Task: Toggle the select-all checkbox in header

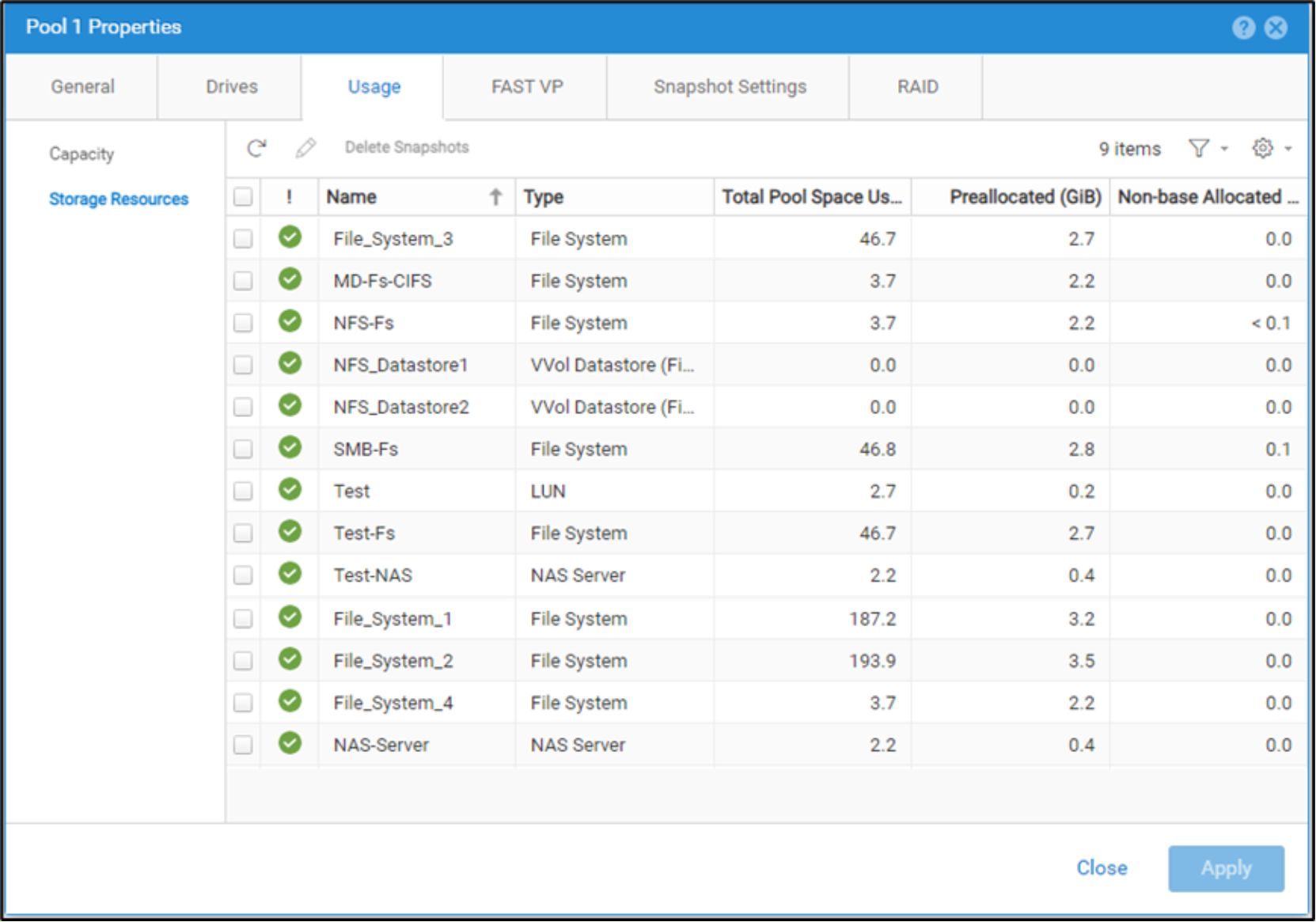Action: [x=244, y=197]
